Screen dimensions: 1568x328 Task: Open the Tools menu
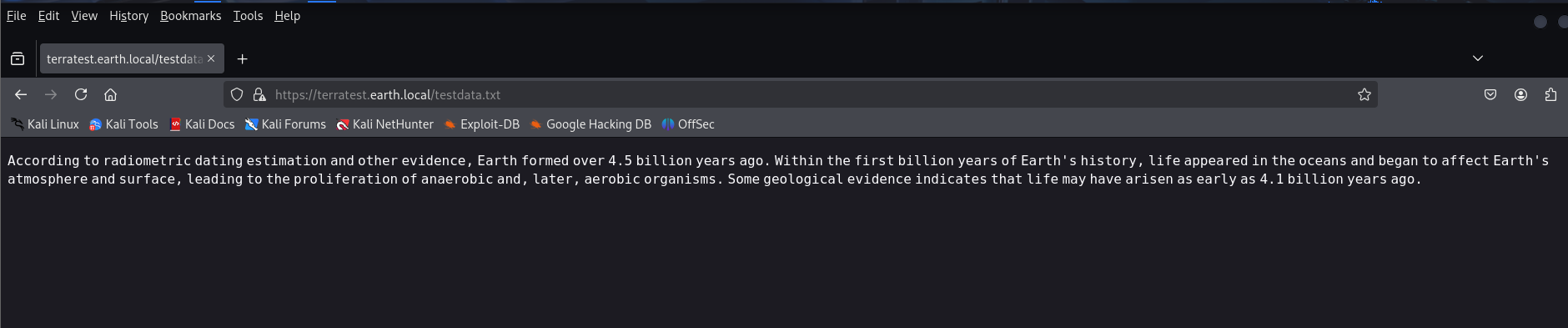pyautogui.click(x=248, y=16)
